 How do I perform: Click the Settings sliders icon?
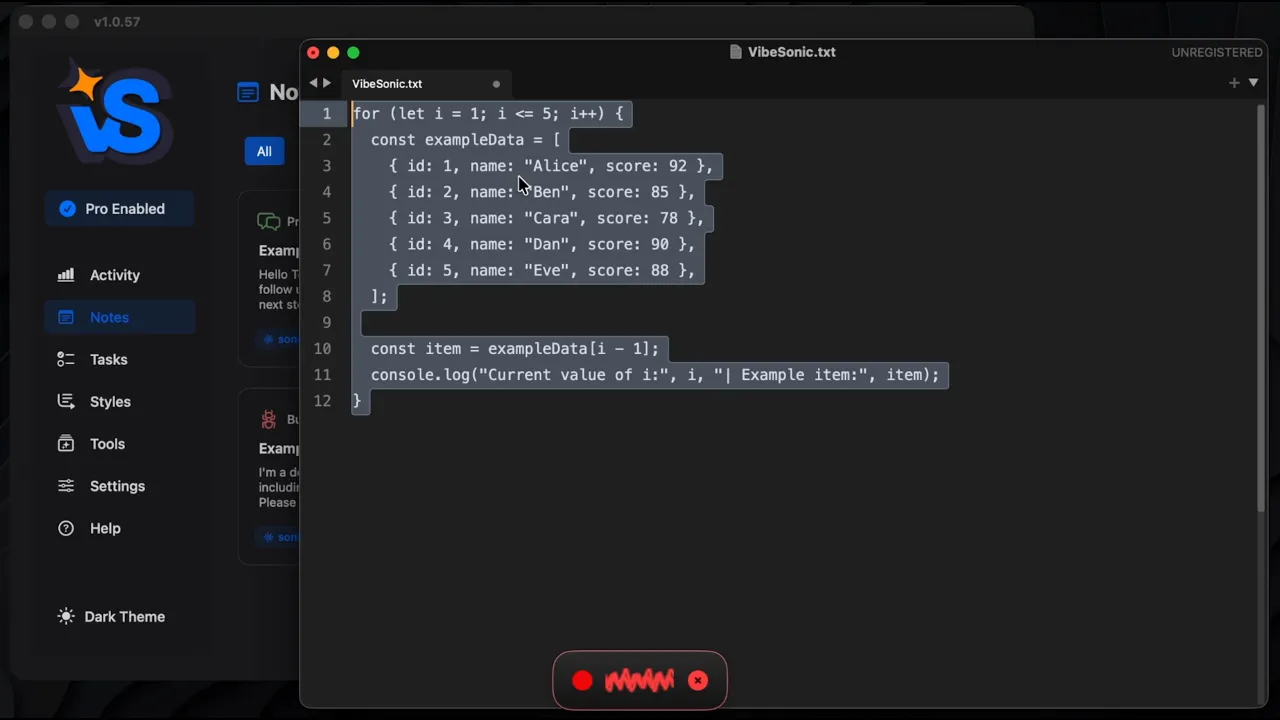pyautogui.click(x=66, y=486)
